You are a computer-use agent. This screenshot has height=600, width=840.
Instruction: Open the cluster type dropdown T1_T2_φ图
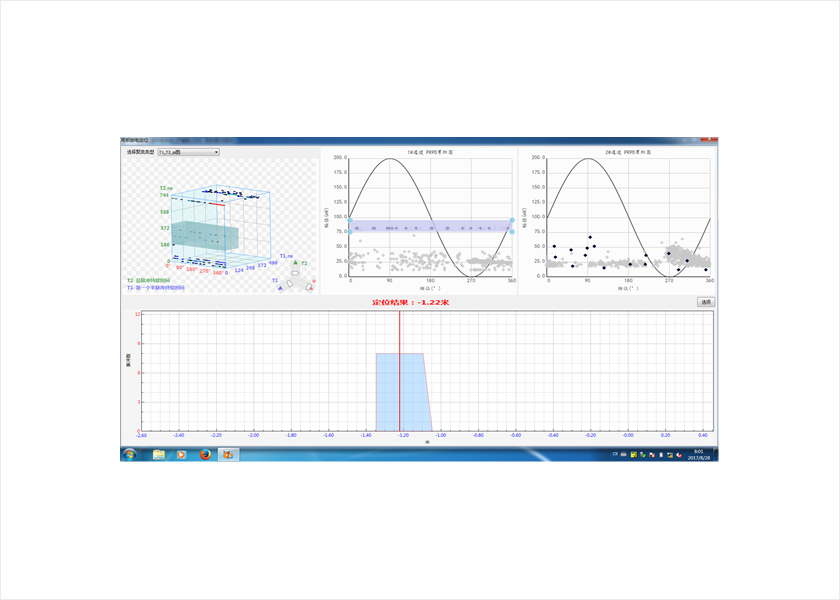point(188,153)
